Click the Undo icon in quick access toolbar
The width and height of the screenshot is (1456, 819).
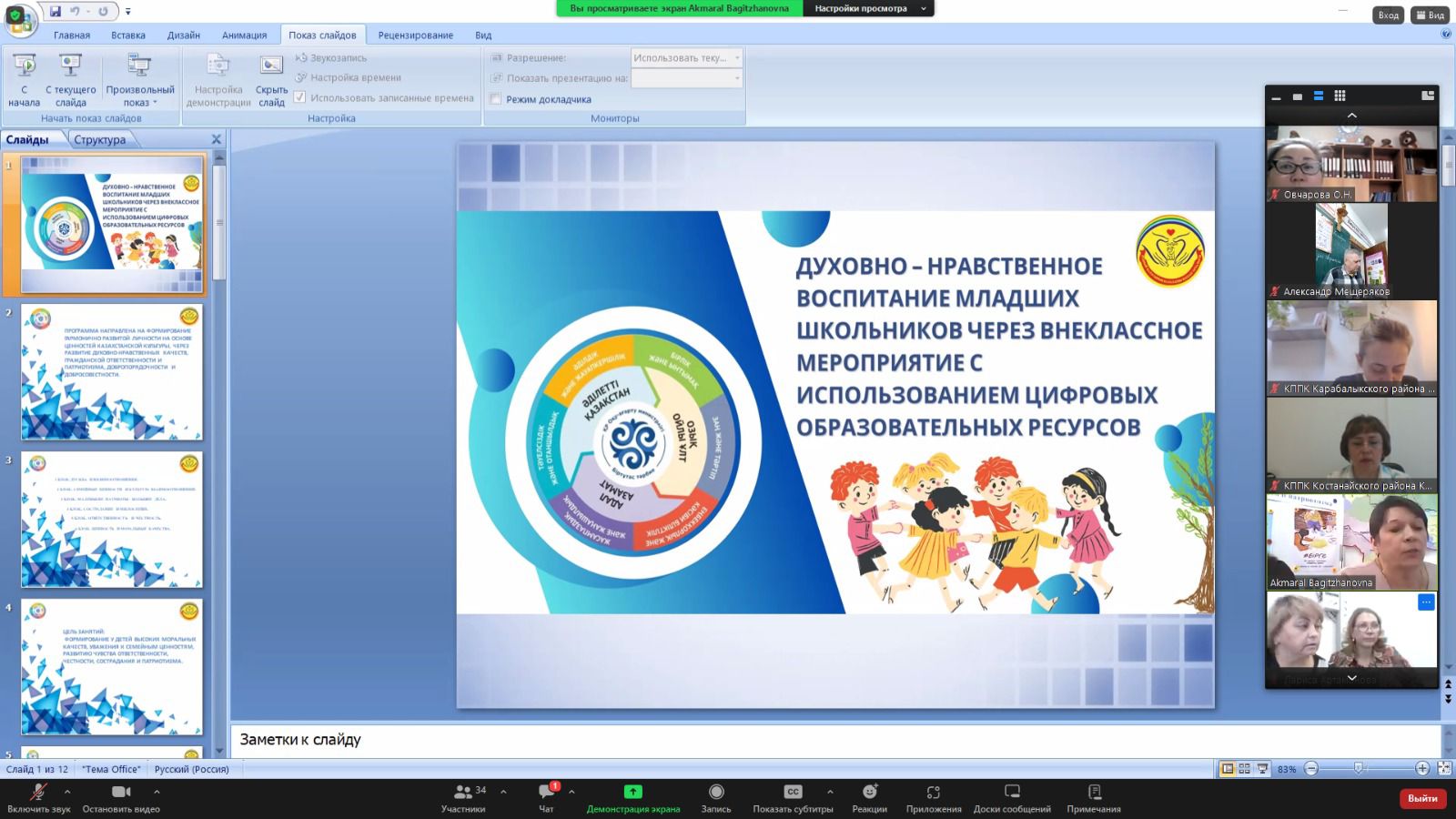coord(76,12)
